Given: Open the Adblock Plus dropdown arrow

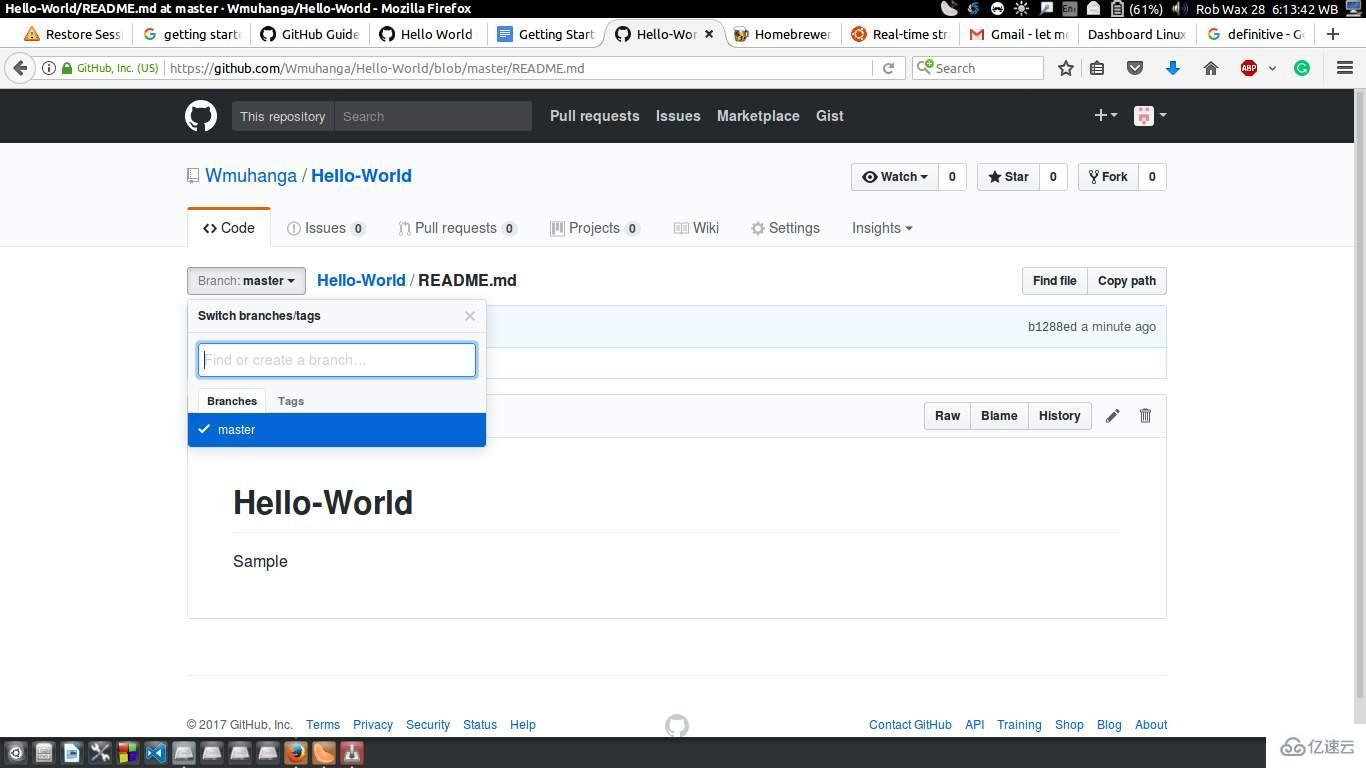Looking at the screenshot, I should 1272,68.
